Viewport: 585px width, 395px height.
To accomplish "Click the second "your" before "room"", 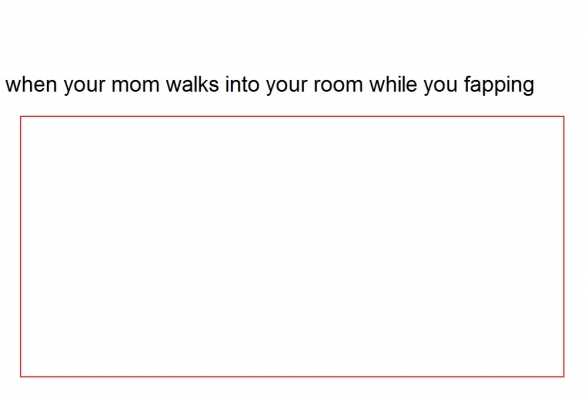I will click(287, 87).
